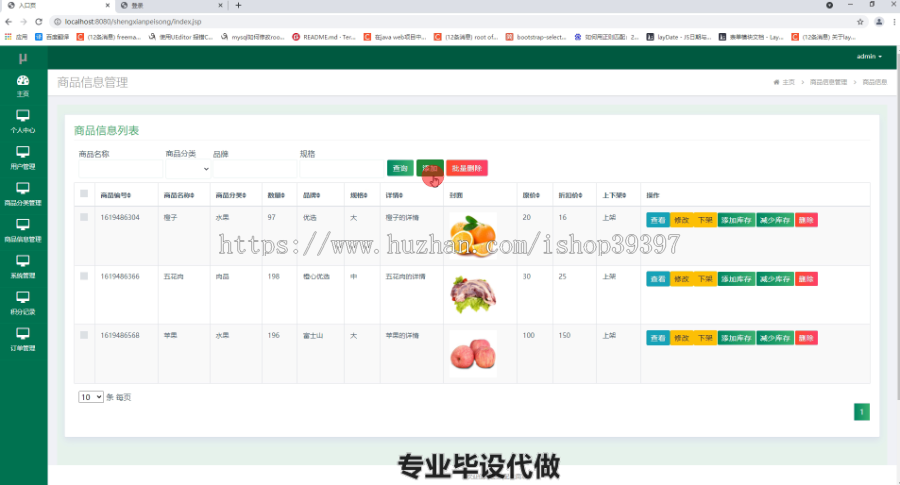Screen dimensions: 900x485
Task: Click the 查询 search button
Action: (400, 168)
